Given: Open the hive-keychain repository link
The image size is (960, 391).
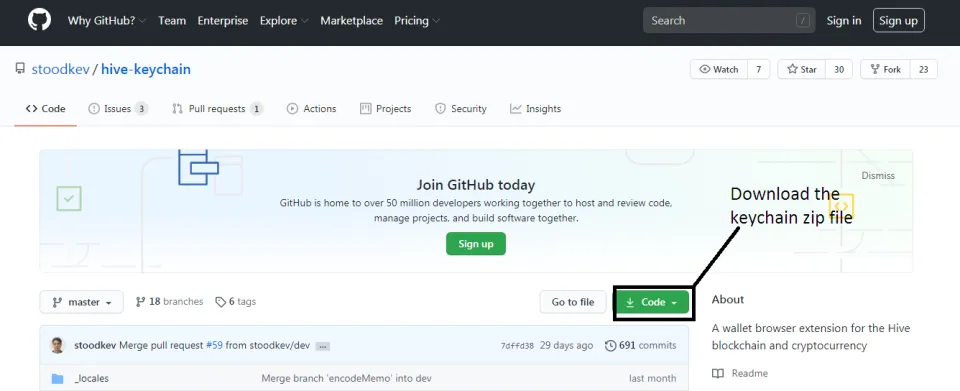Looking at the screenshot, I should point(146,69).
